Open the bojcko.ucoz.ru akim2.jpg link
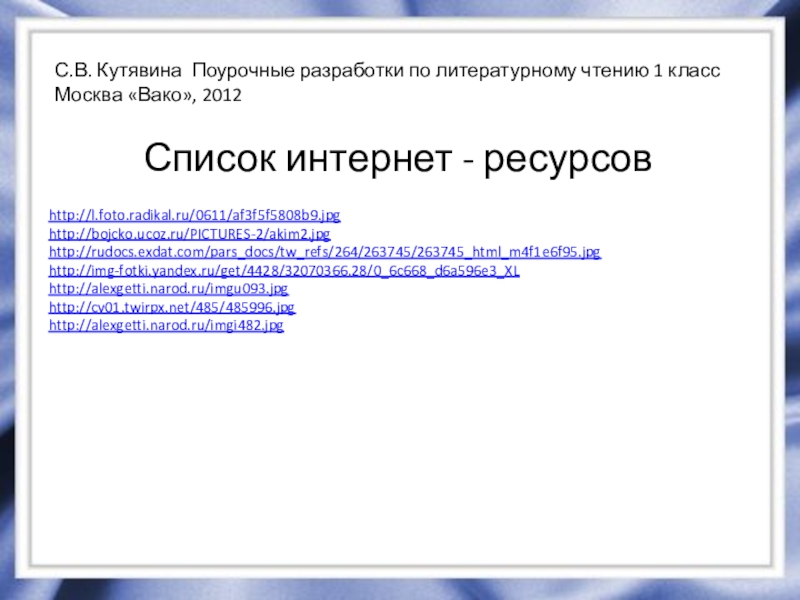The height and width of the screenshot is (600, 800). coord(189,234)
